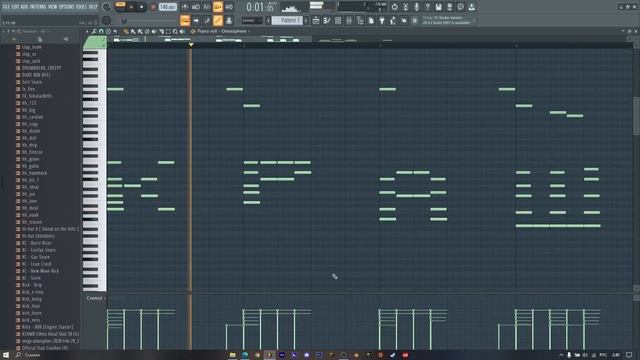Select the piano roll zoom magnifier tool
The image size is (640, 360).
[175, 31]
